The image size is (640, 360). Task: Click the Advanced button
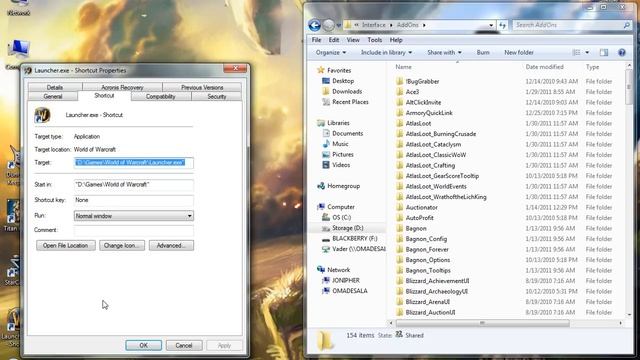171,245
